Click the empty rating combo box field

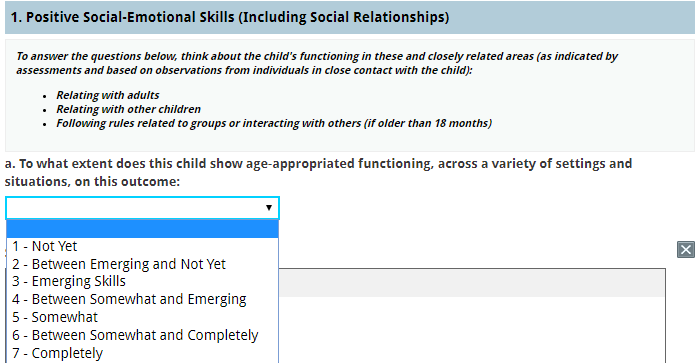tap(142, 208)
